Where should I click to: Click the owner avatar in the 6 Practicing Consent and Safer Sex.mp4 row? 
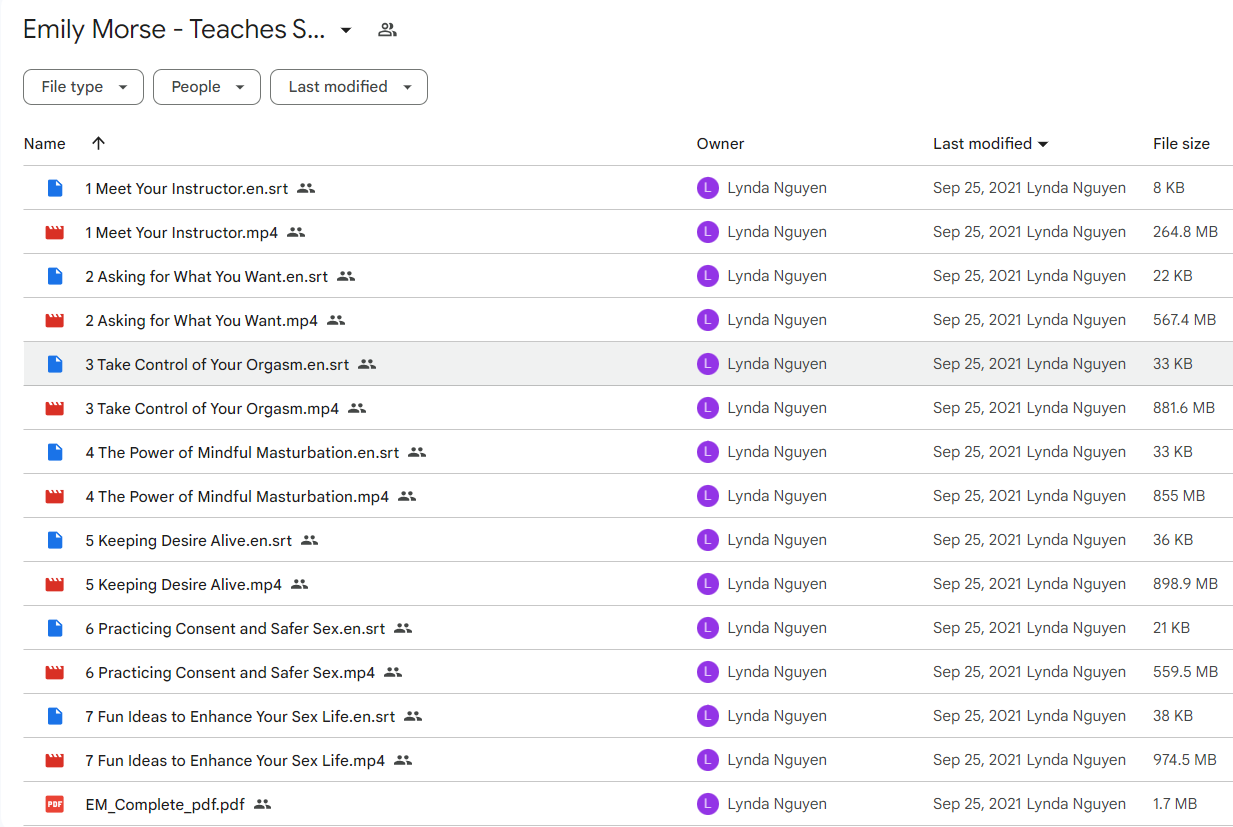pos(708,672)
